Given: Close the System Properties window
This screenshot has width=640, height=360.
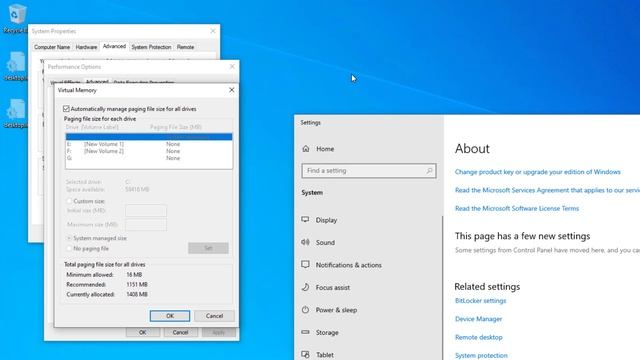Looking at the screenshot, I should click(213, 31).
